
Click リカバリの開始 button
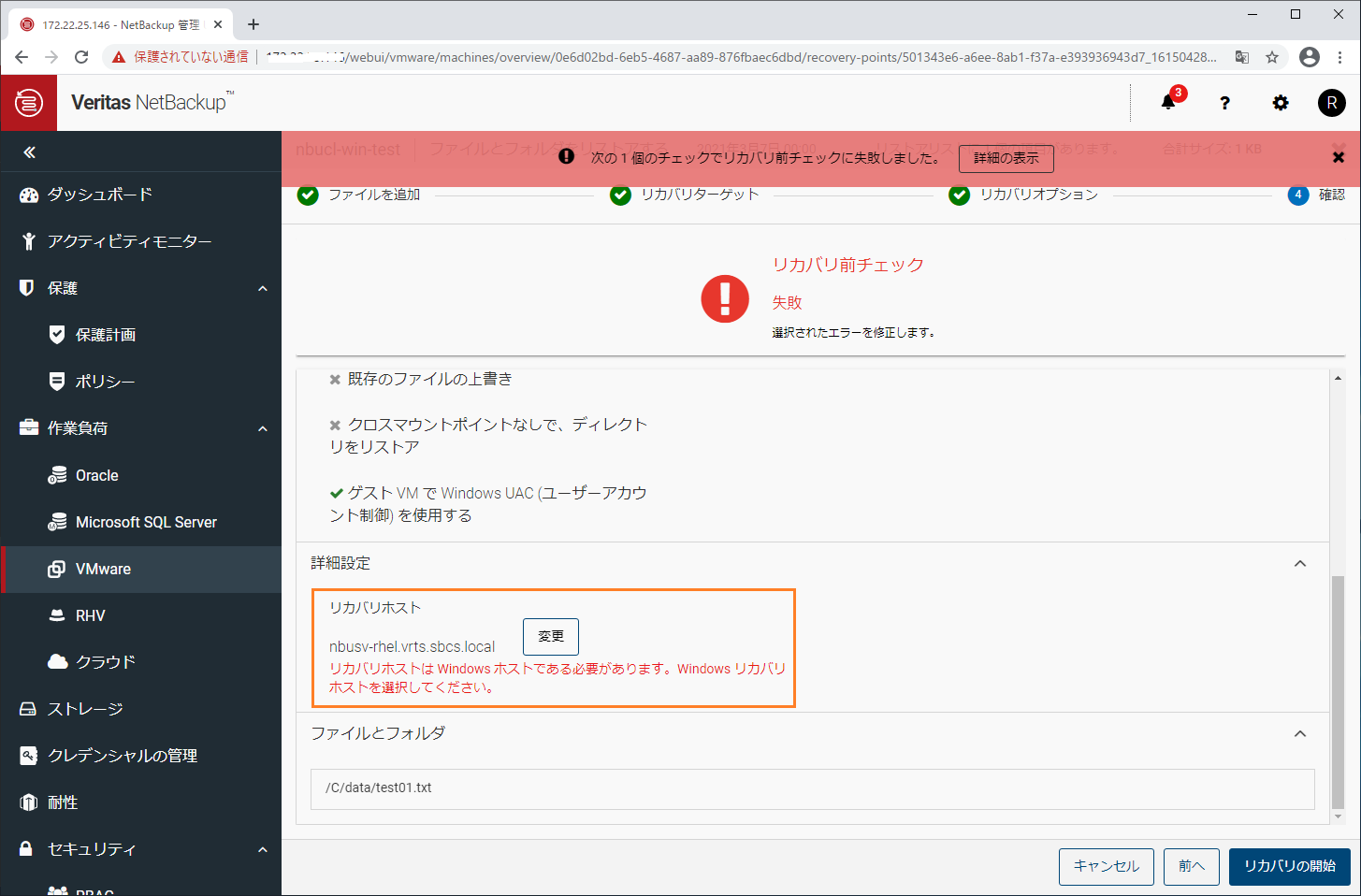point(1290,866)
